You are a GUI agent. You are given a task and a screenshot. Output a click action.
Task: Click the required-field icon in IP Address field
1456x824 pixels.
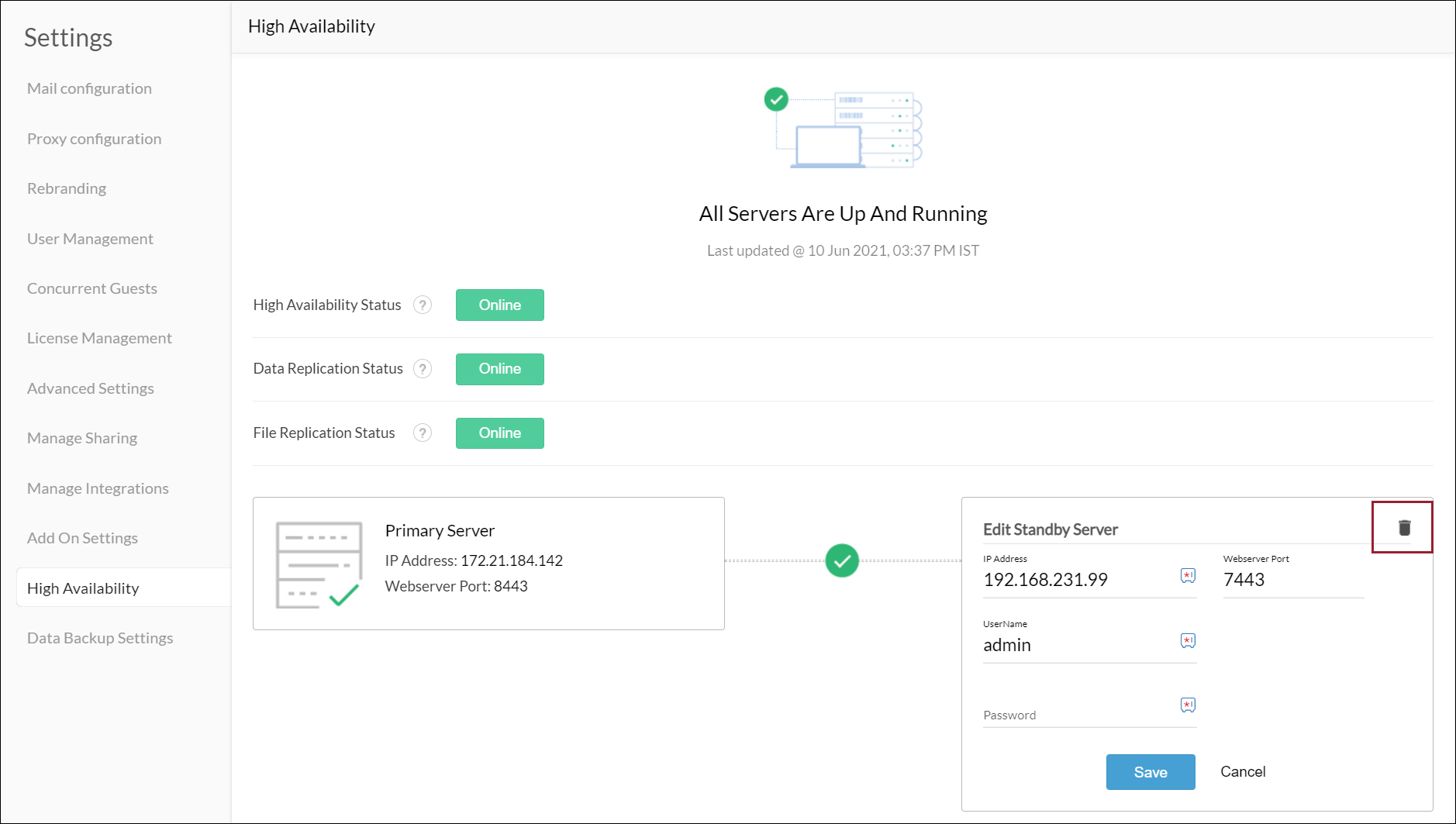pyautogui.click(x=1188, y=575)
